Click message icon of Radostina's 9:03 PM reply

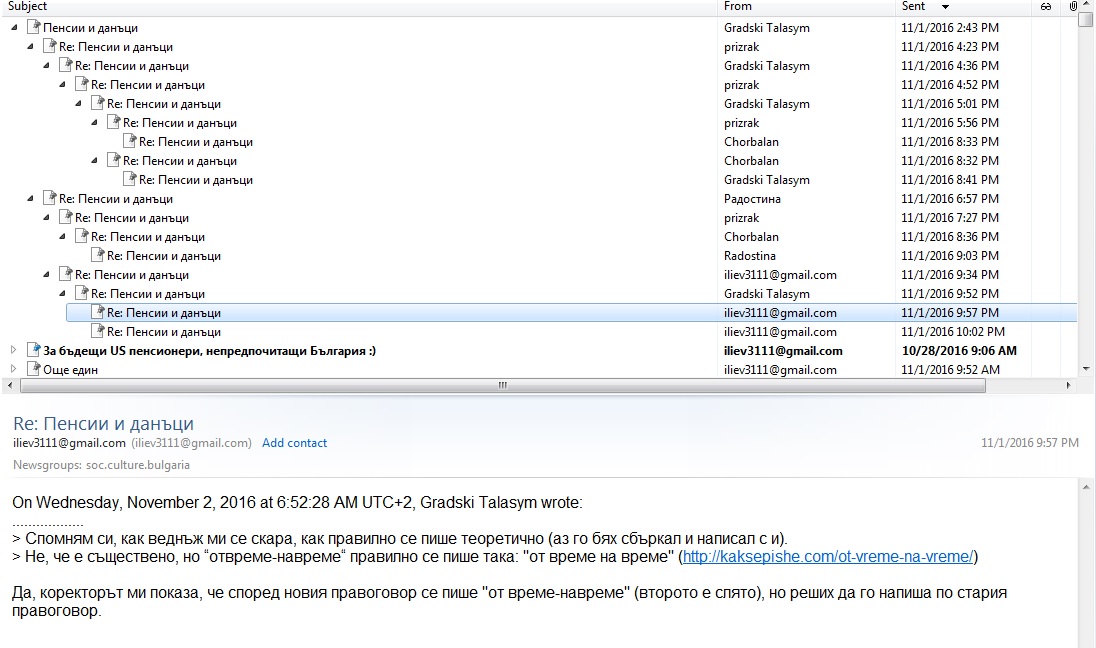97,254
